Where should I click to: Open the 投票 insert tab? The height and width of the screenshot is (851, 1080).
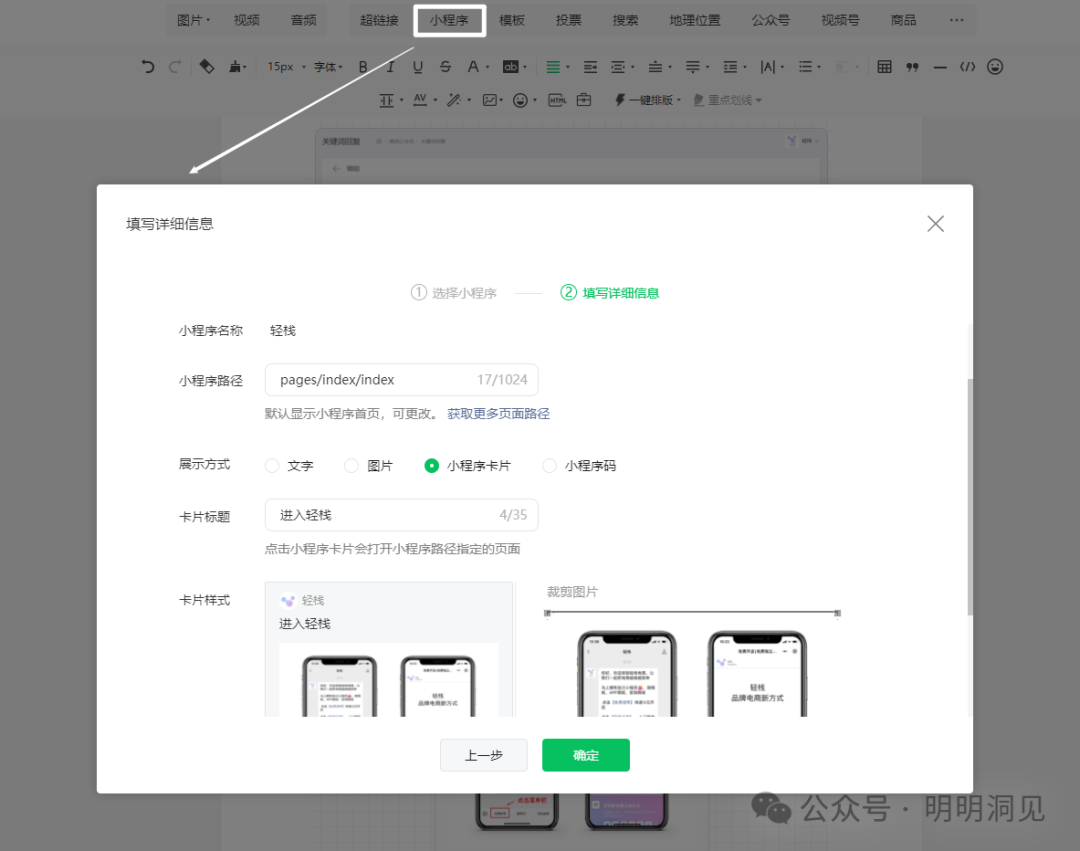(568, 20)
